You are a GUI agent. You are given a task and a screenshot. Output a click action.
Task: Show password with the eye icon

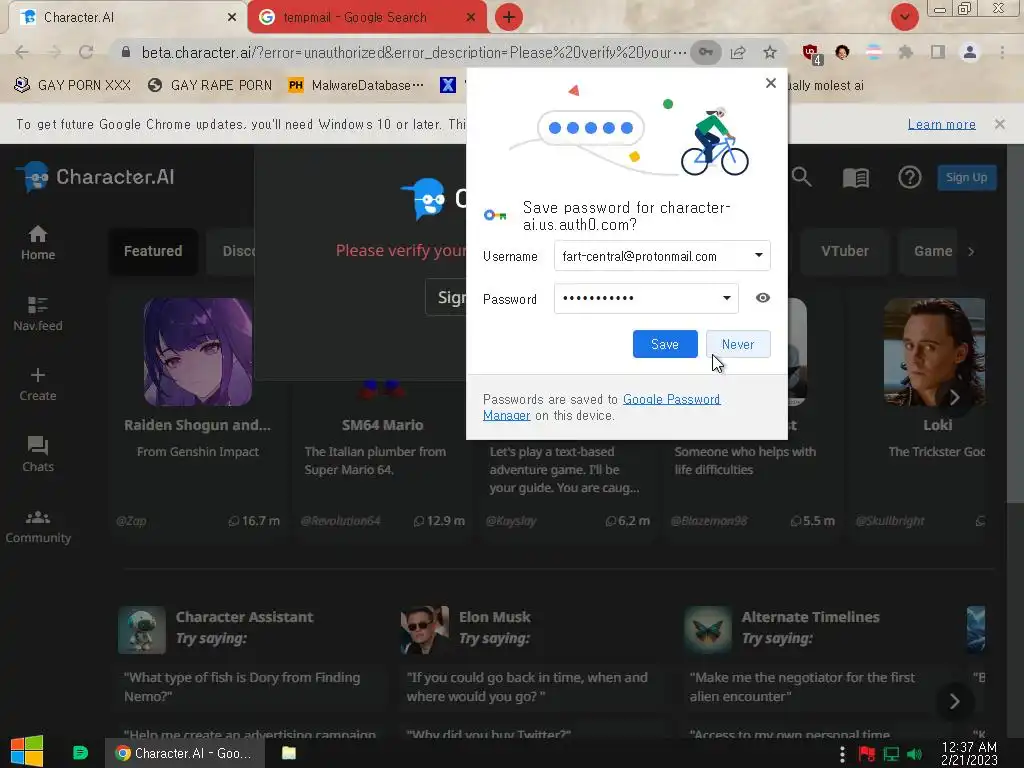coord(763,298)
